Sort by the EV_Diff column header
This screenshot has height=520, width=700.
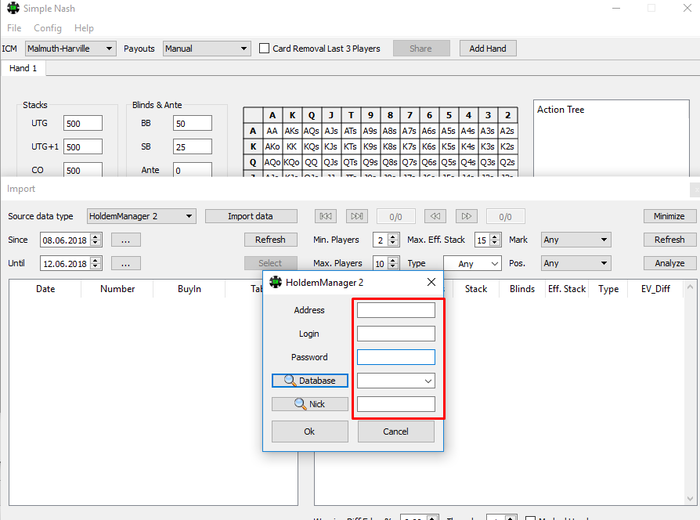click(655, 289)
